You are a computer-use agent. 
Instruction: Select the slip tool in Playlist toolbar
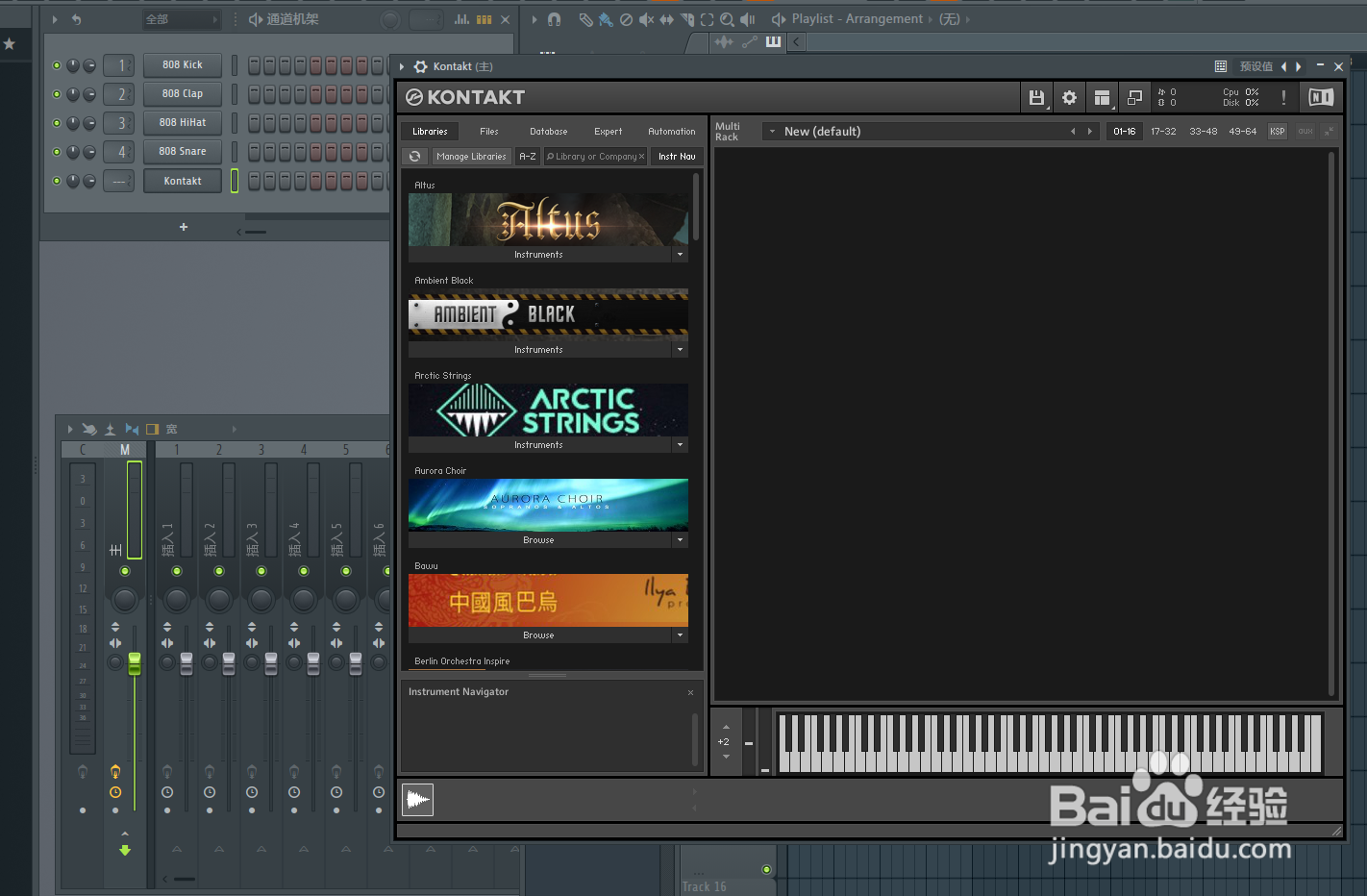click(x=666, y=19)
